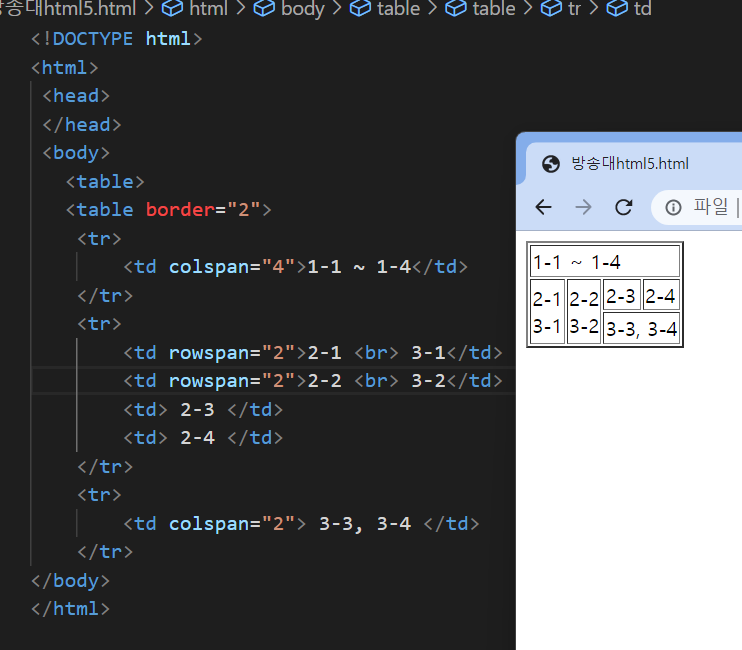742x650 pixels.
Task: Click the colspan="2" td code line
Action: pyautogui.click(x=301, y=524)
